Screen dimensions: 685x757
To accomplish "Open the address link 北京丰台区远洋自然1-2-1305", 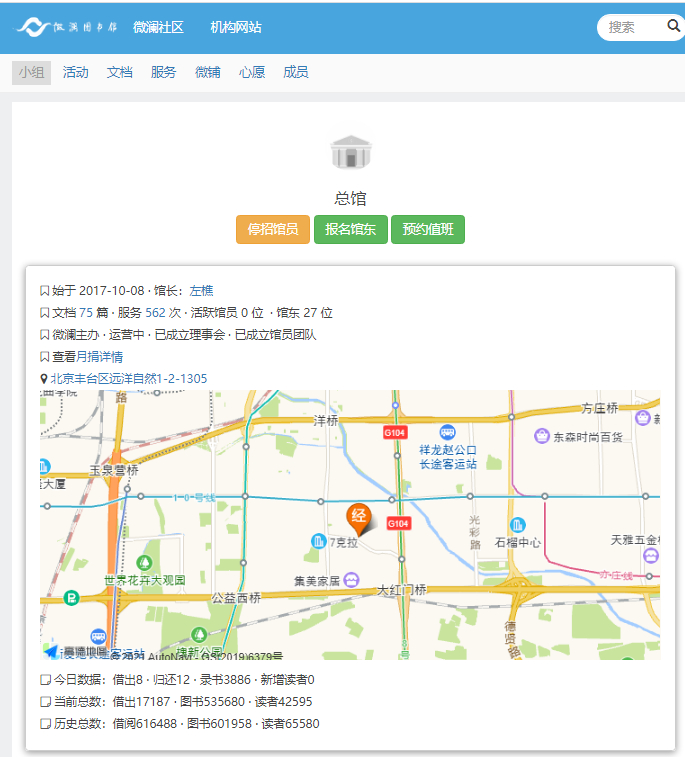I will [129, 378].
